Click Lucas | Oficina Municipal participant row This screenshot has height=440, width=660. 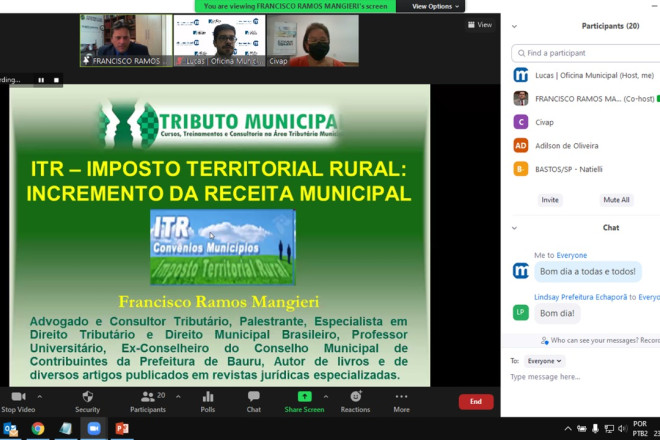click(585, 75)
